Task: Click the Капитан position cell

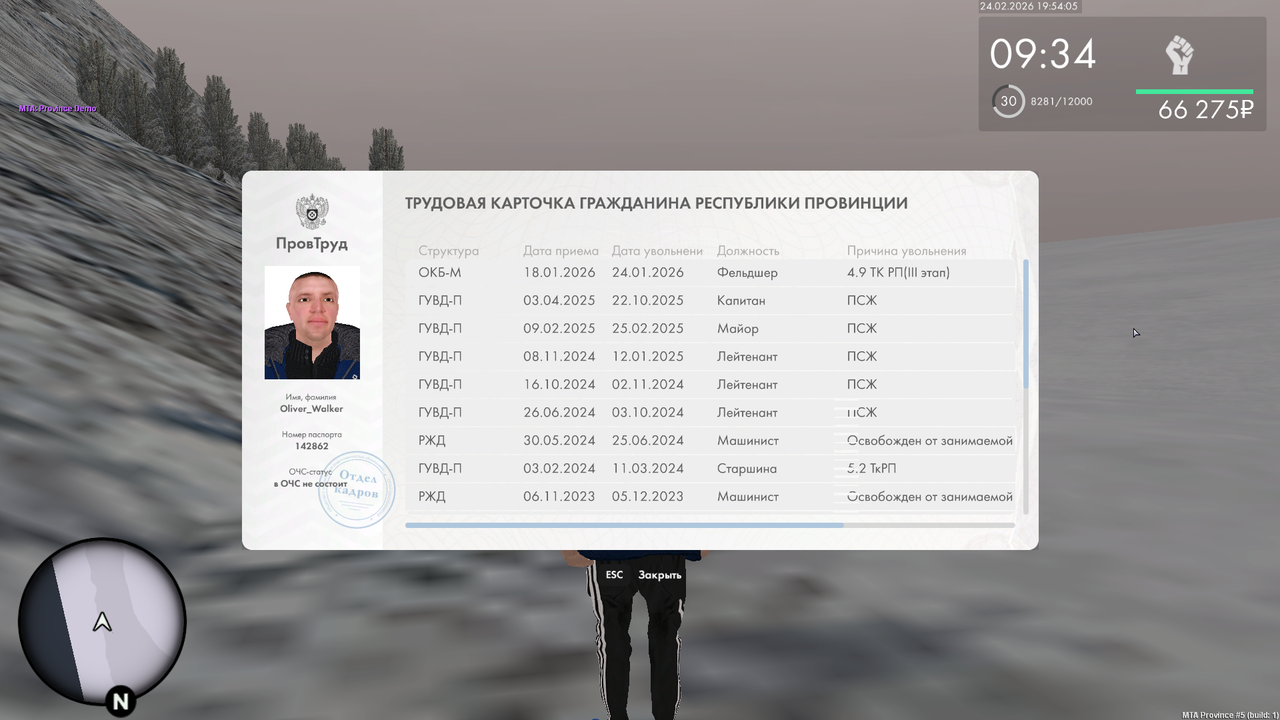Action: [741, 301]
